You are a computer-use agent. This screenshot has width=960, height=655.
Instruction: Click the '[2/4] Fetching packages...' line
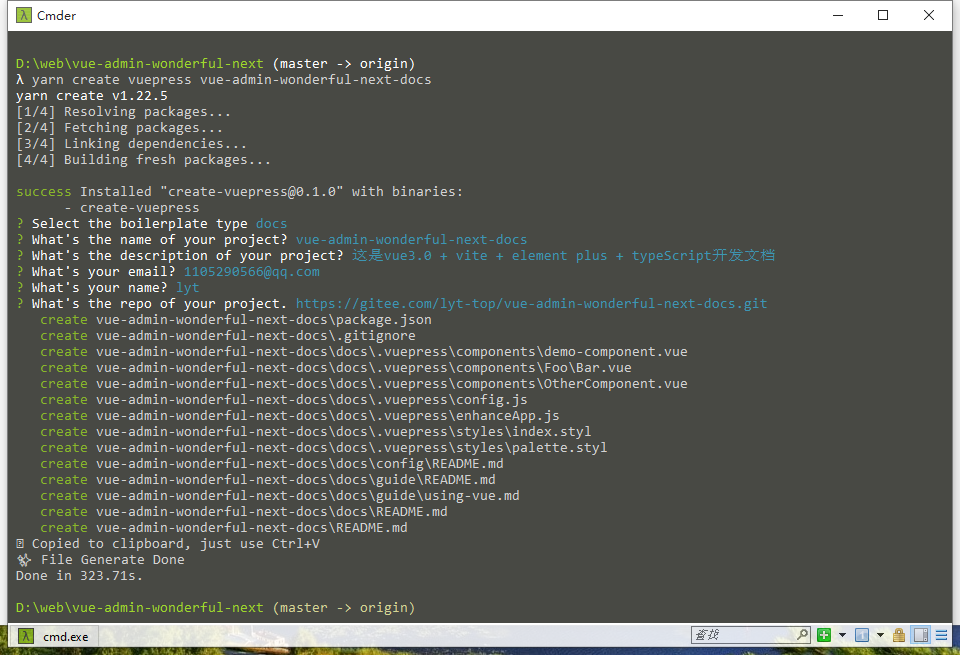(x=119, y=128)
